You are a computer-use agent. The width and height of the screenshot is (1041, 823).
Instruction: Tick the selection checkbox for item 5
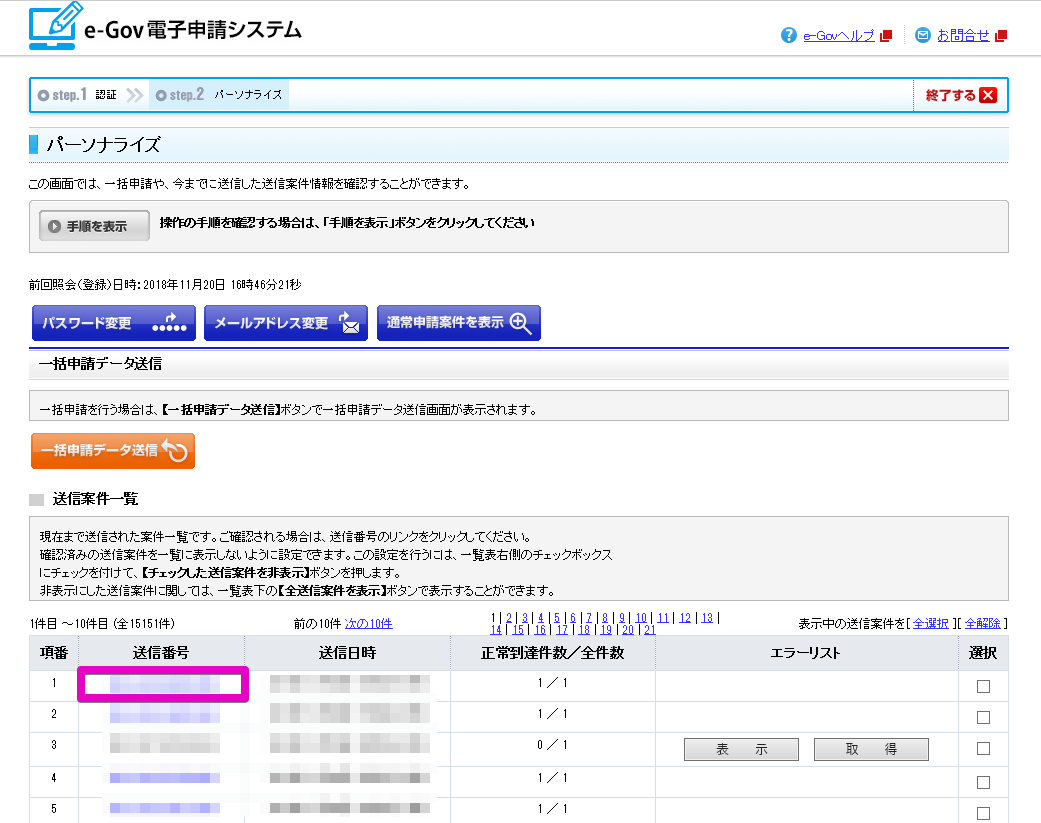pyautogui.click(x=983, y=813)
